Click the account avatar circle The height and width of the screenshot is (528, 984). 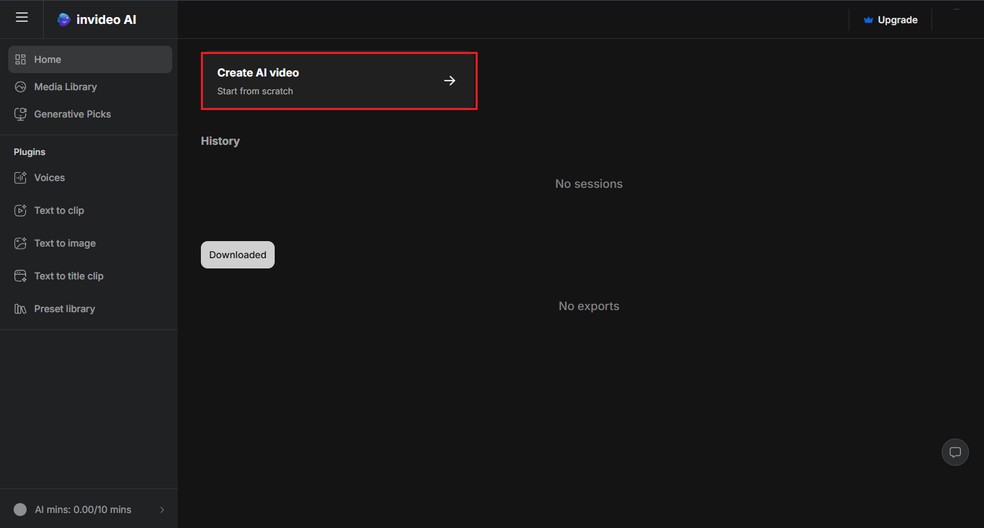(x=20, y=509)
